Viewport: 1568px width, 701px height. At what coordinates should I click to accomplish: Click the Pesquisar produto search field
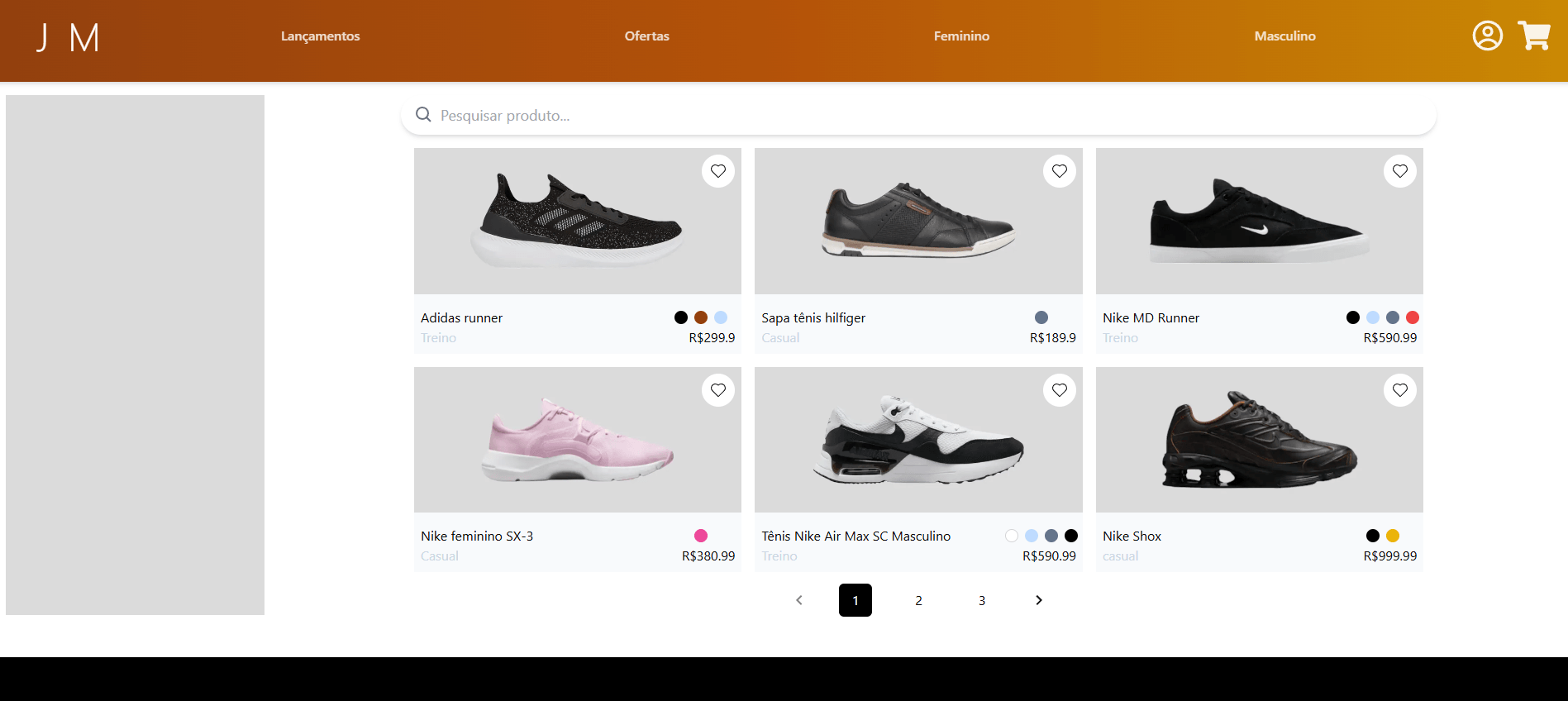(917, 116)
